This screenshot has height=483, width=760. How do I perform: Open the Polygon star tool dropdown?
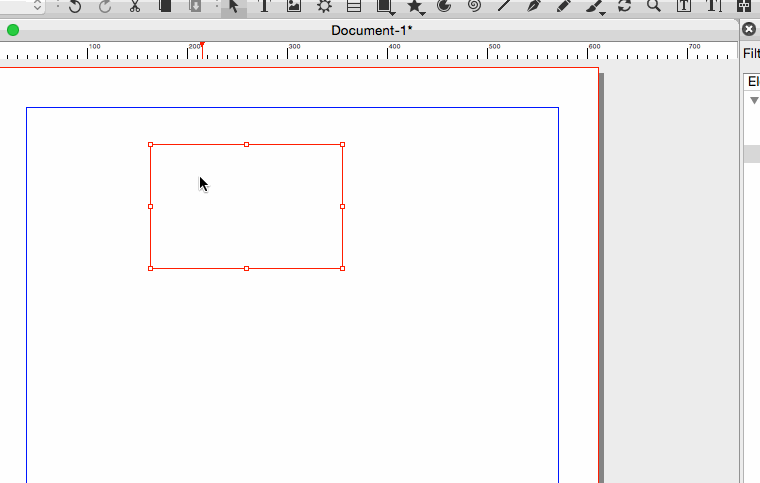point(424,13)
